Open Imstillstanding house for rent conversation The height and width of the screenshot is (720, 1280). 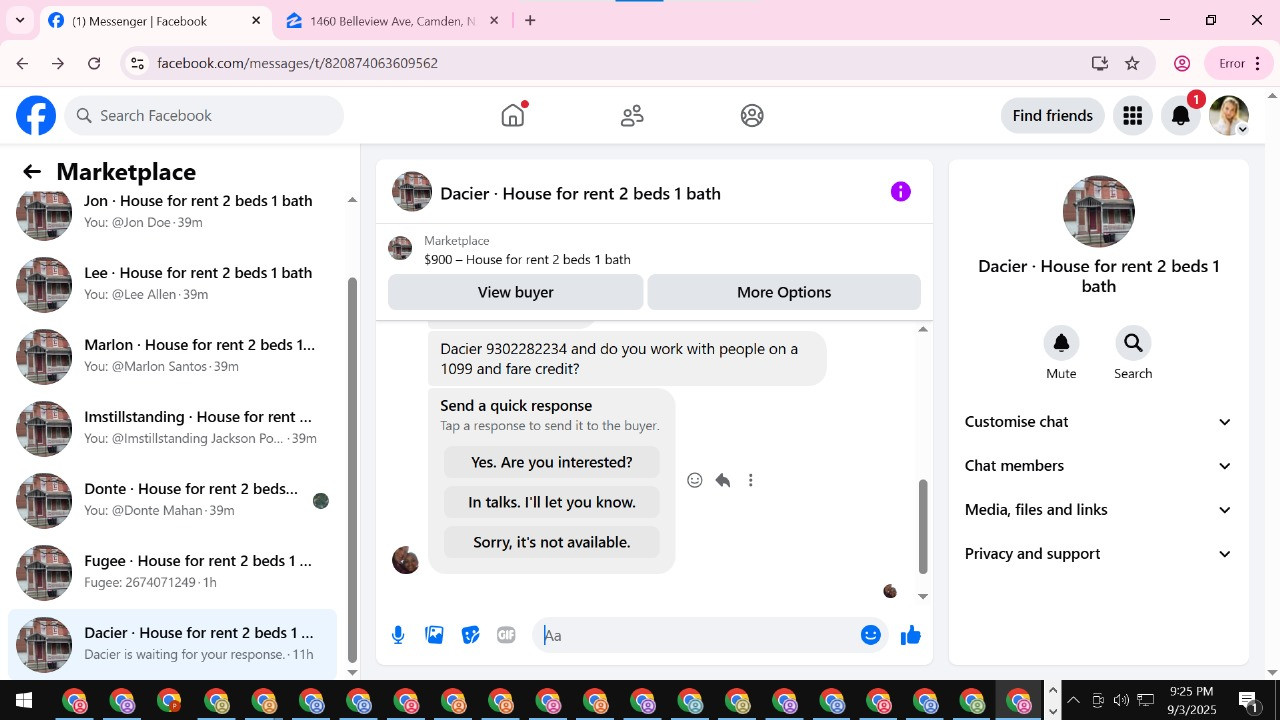tap(174, 428)
